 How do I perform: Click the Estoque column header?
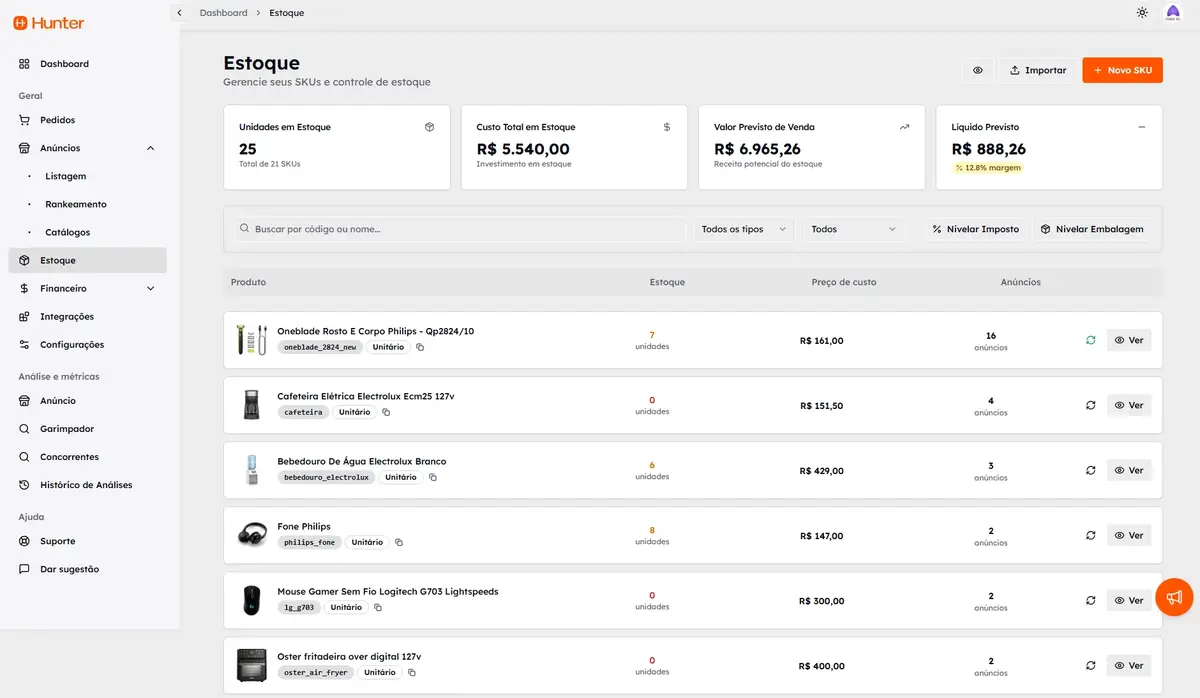click(x=667, y=282)
